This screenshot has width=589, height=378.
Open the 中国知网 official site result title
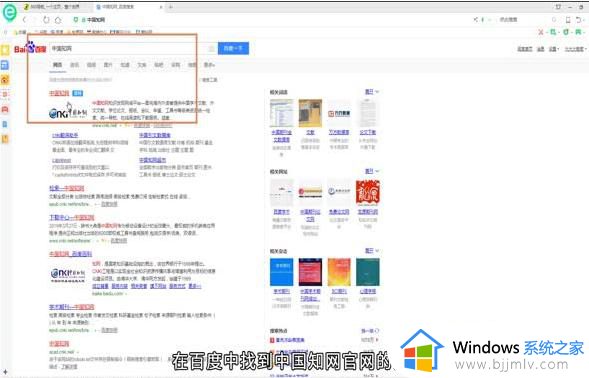click(x=59, y=93)
